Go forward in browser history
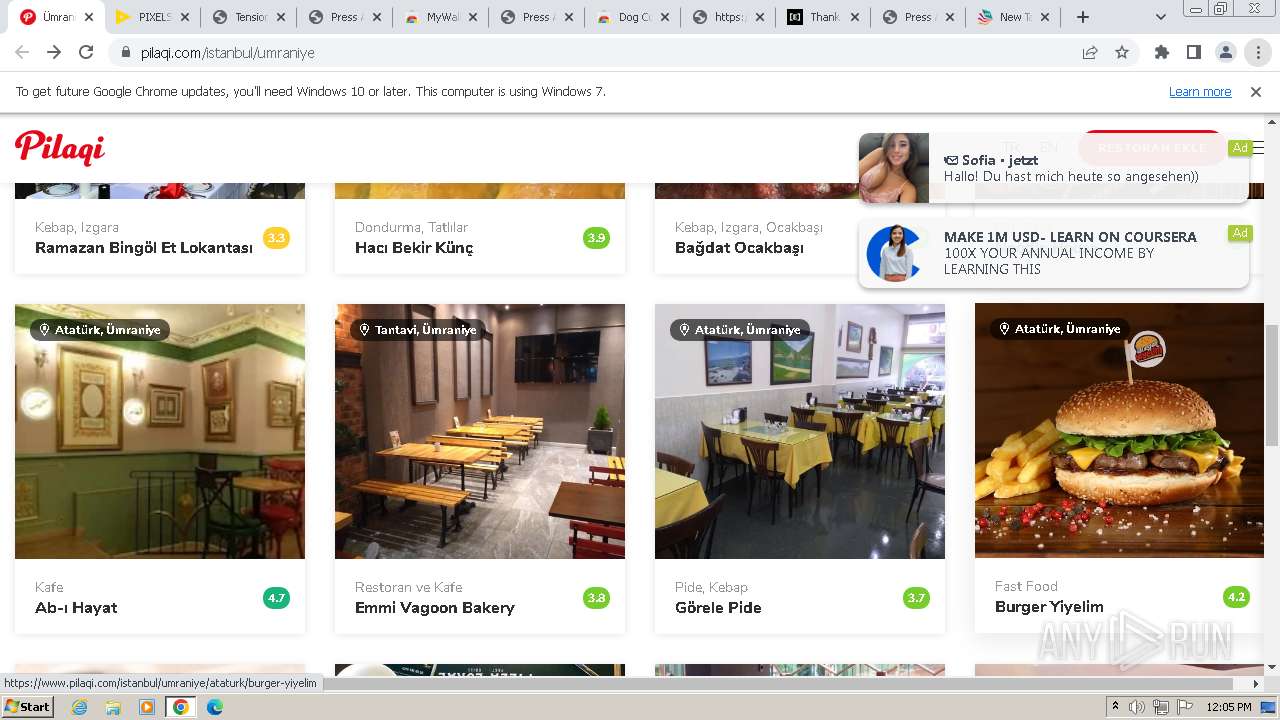The width and height of the screenshot is (1280, 720). 54,53
